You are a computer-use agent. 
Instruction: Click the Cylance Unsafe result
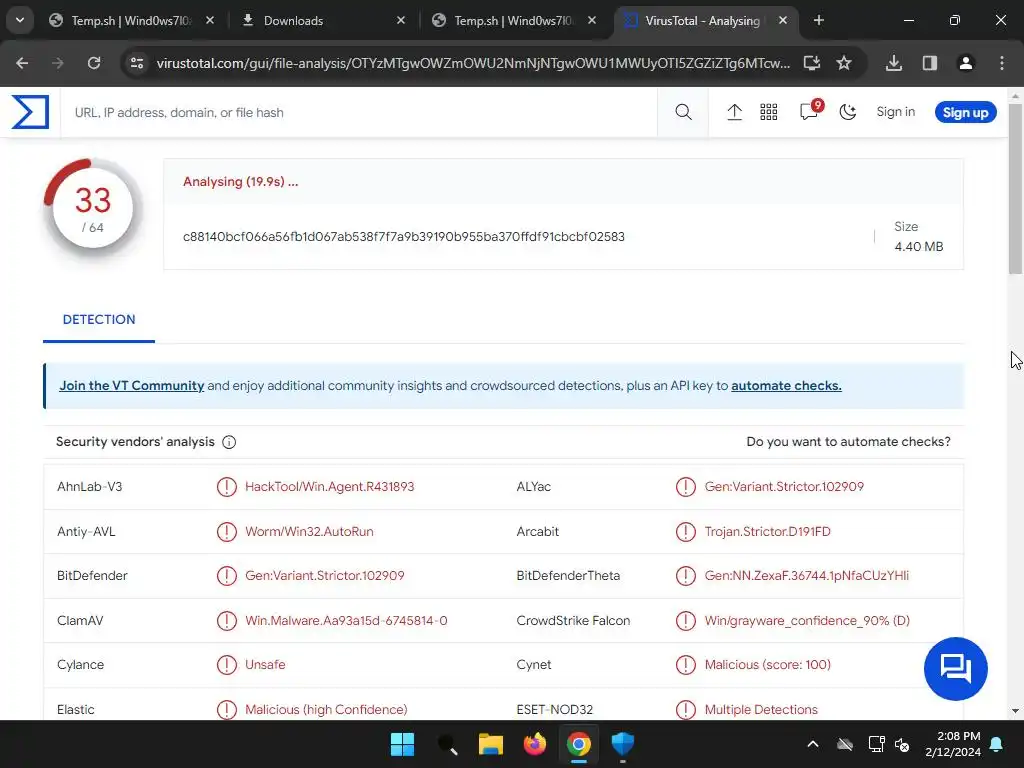coord(265,665)
